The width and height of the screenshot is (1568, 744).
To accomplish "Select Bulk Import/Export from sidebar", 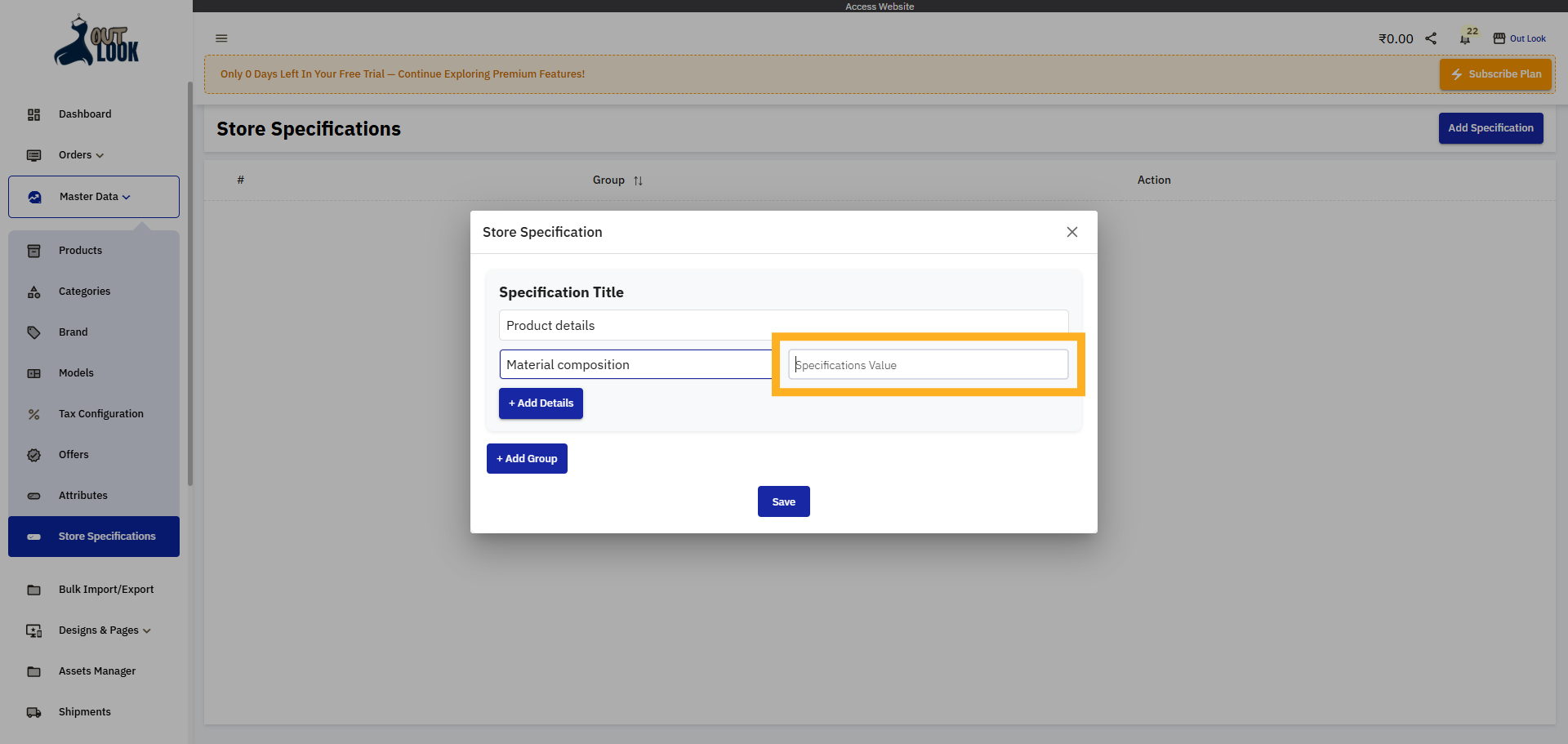I will tap(106, 590).
